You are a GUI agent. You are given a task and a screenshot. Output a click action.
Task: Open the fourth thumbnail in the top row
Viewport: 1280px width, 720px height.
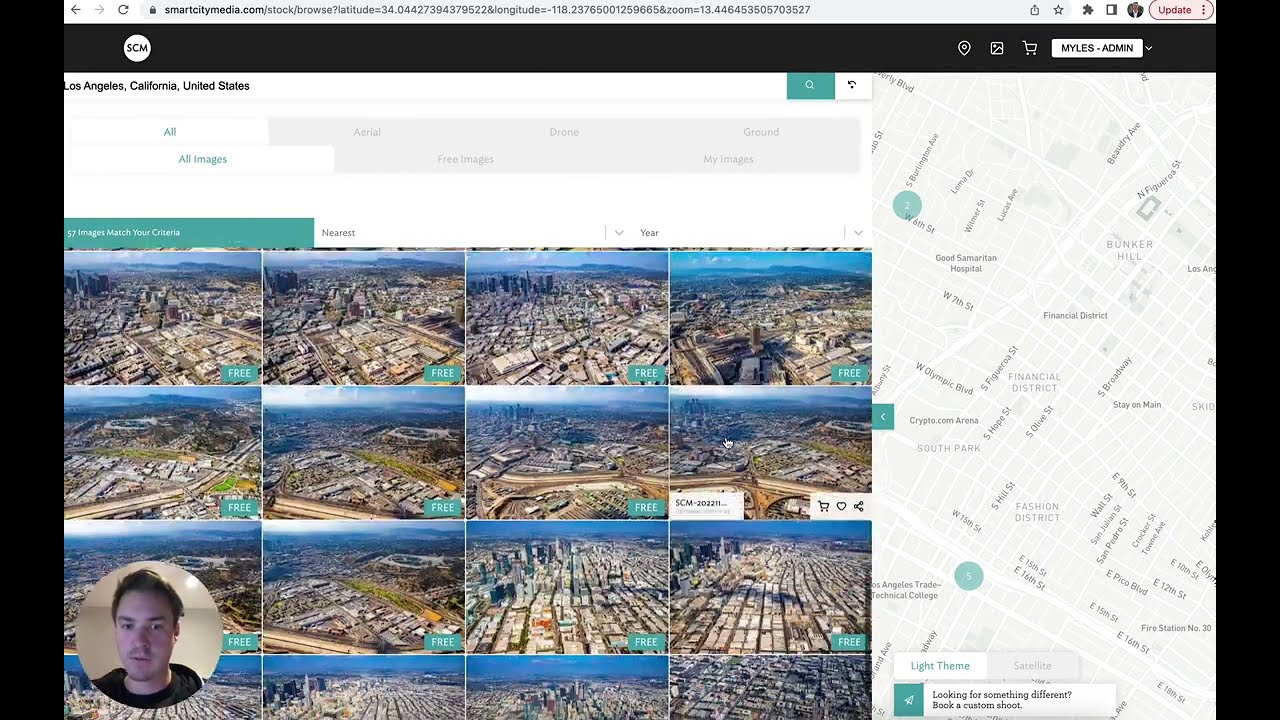(x=770, y=318)
